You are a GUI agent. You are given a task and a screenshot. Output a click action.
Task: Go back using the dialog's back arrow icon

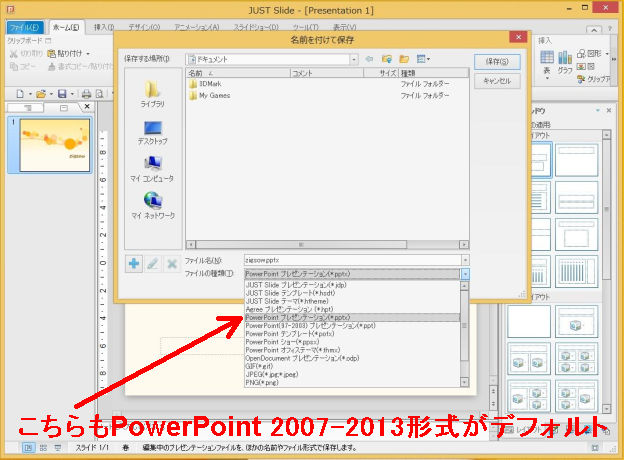click(x=369, y=59)
